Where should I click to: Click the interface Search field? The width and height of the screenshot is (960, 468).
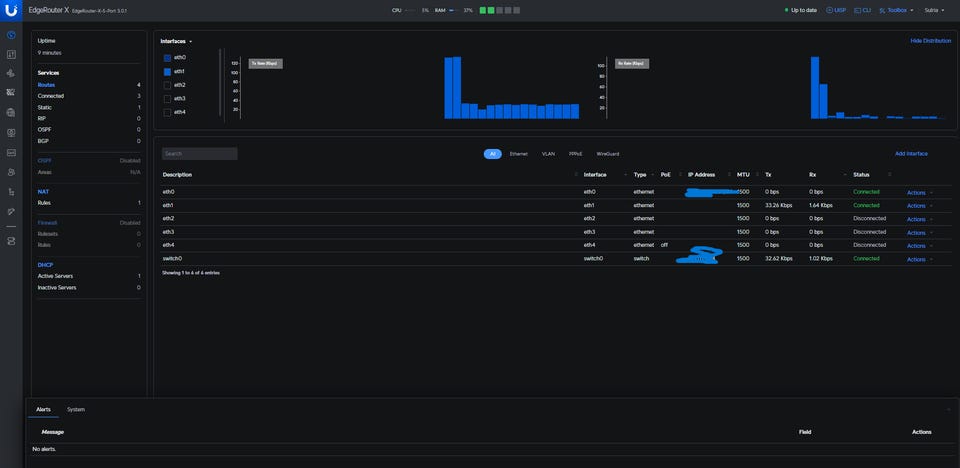[199, 154]
